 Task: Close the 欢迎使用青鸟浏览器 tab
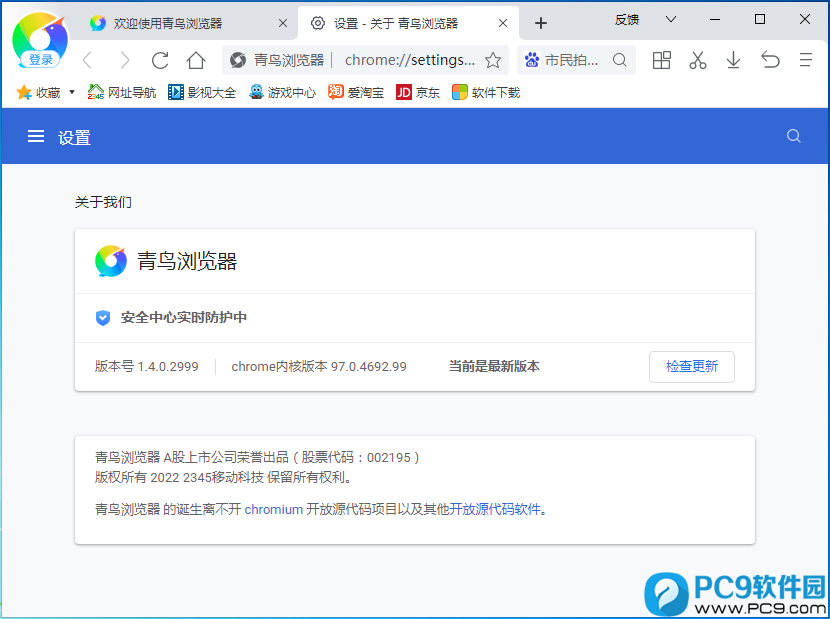283,23
